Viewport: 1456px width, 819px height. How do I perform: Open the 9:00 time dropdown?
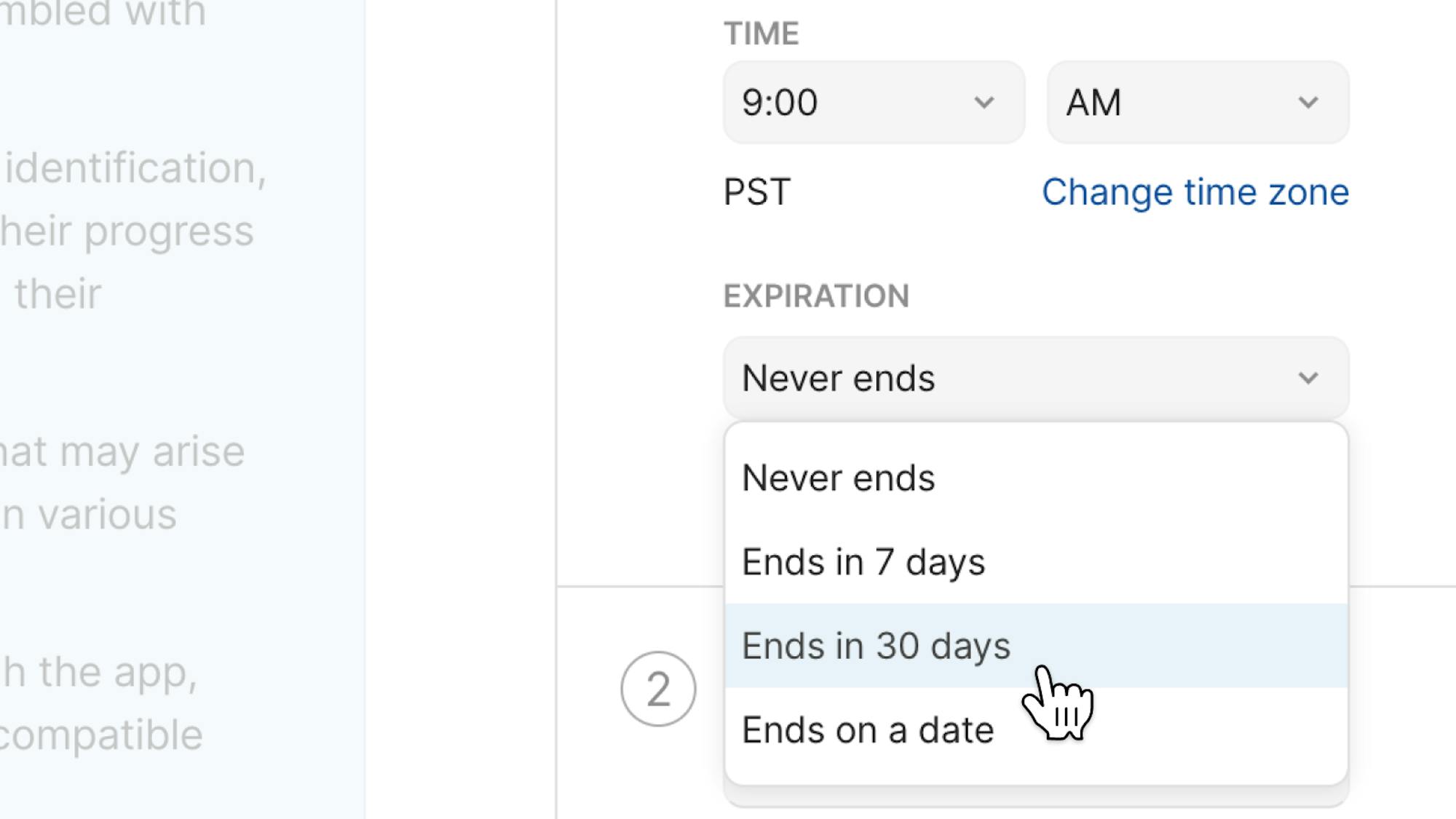(873, 102)
